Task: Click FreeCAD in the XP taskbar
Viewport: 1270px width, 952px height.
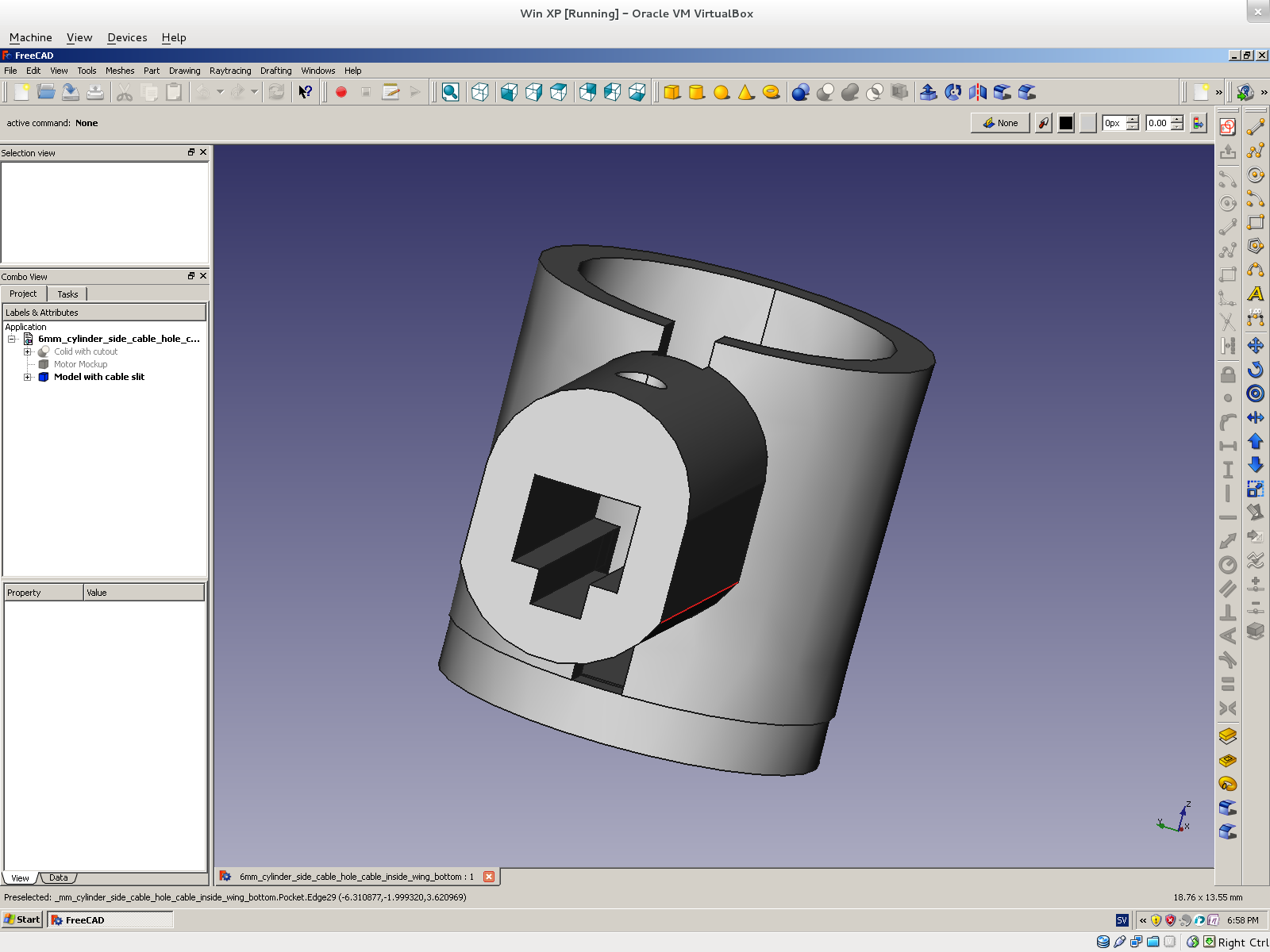Action: click(110, 919)
